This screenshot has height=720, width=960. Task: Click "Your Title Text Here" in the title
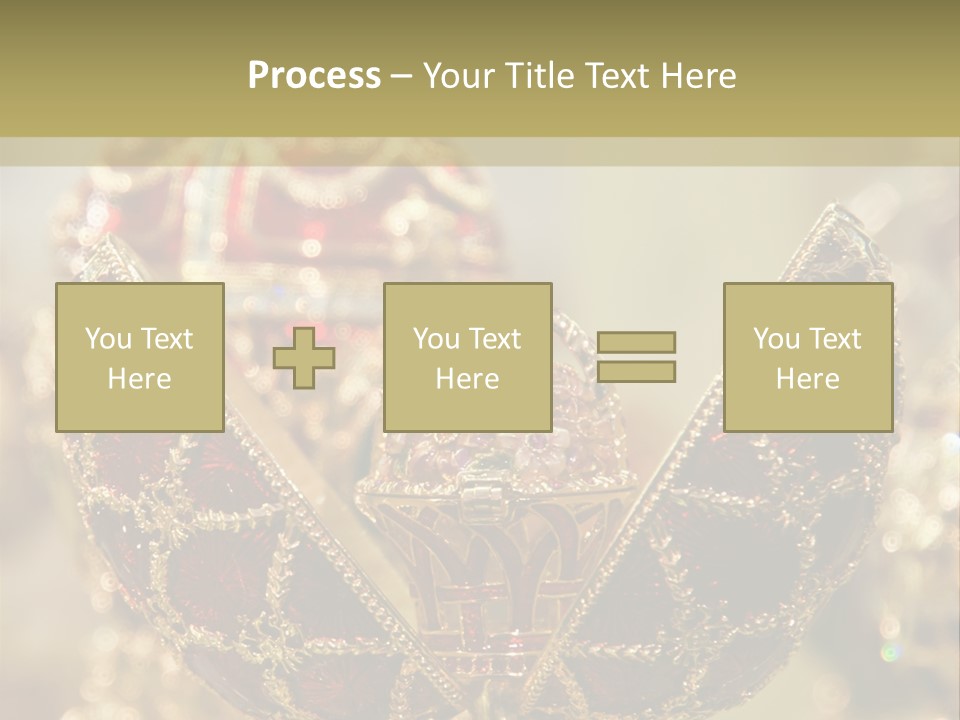[x=580, y=76]
